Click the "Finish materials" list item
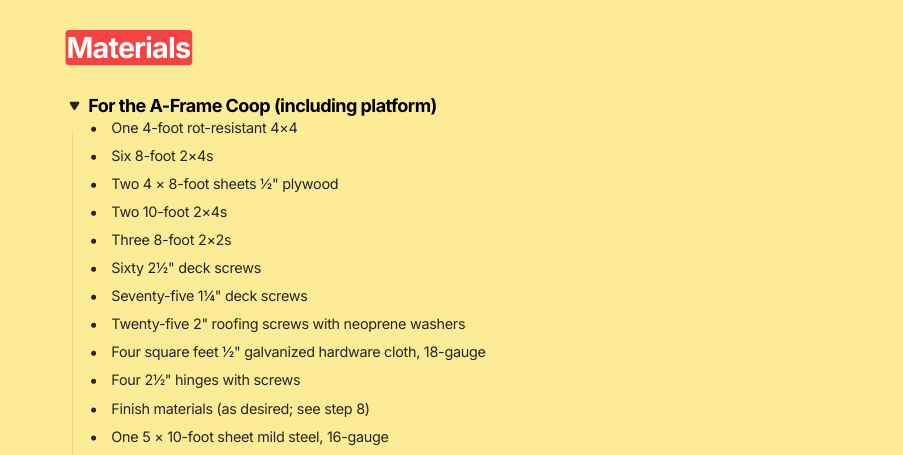 click(242, 409)
